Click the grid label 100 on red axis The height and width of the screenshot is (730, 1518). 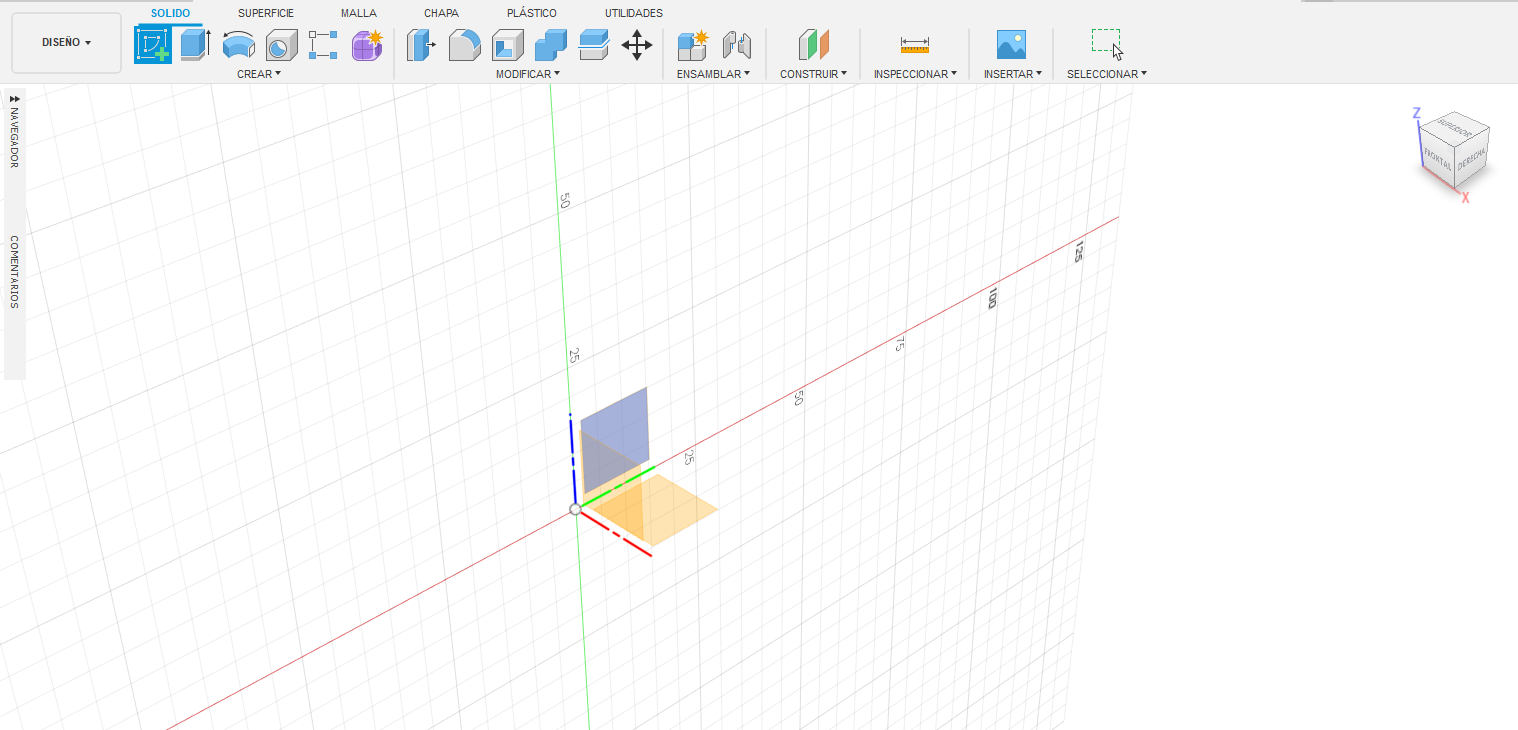[x=992, y=297]
